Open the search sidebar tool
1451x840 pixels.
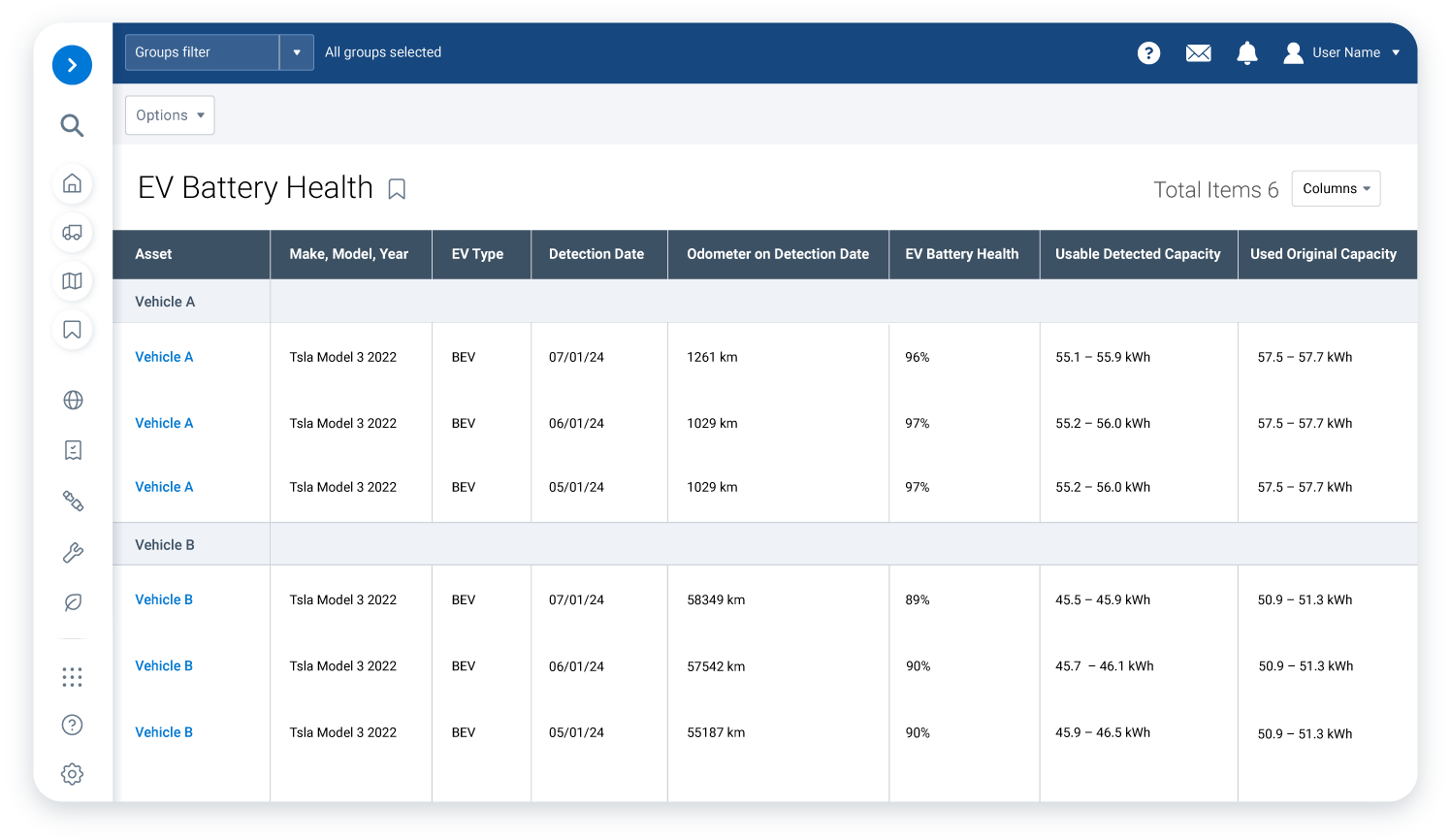point(72,125)
